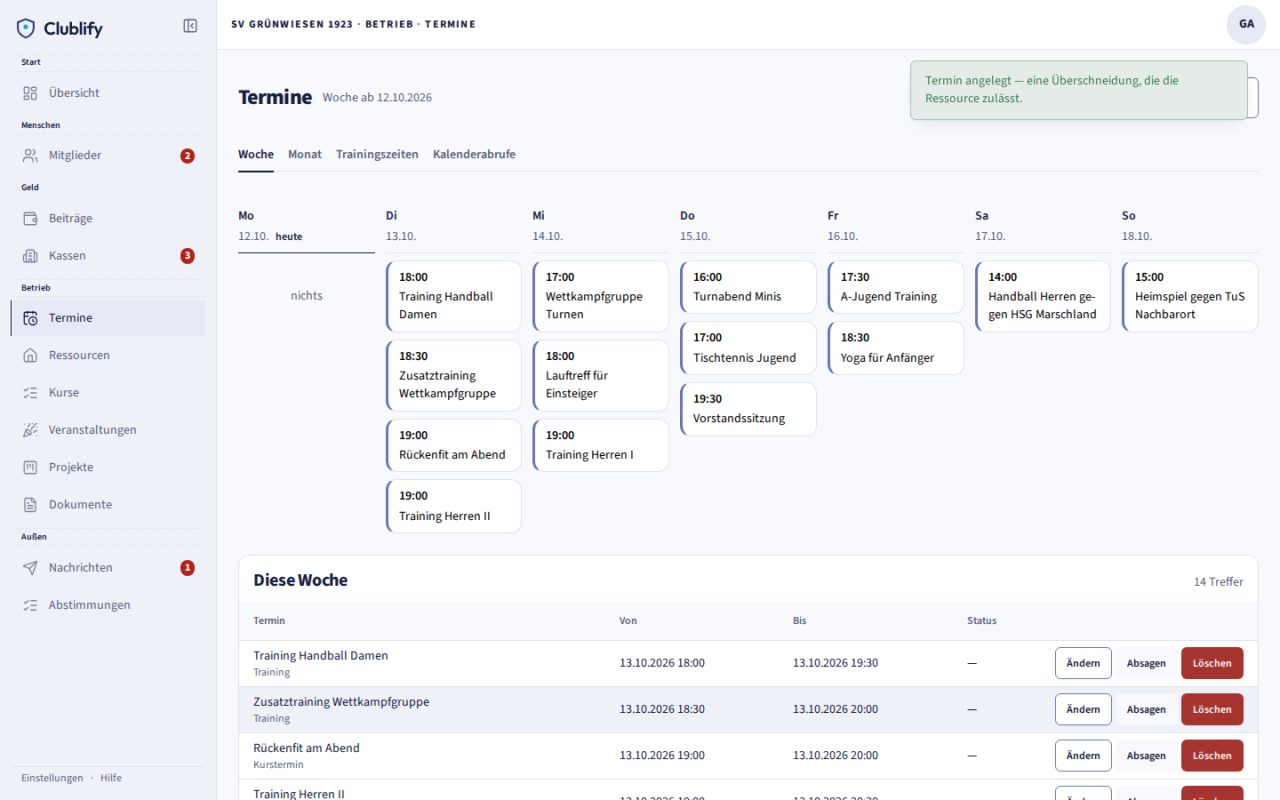
Task: Open the Handball Herren gegen HSG Marschland card
Action: pos(1043,296)
